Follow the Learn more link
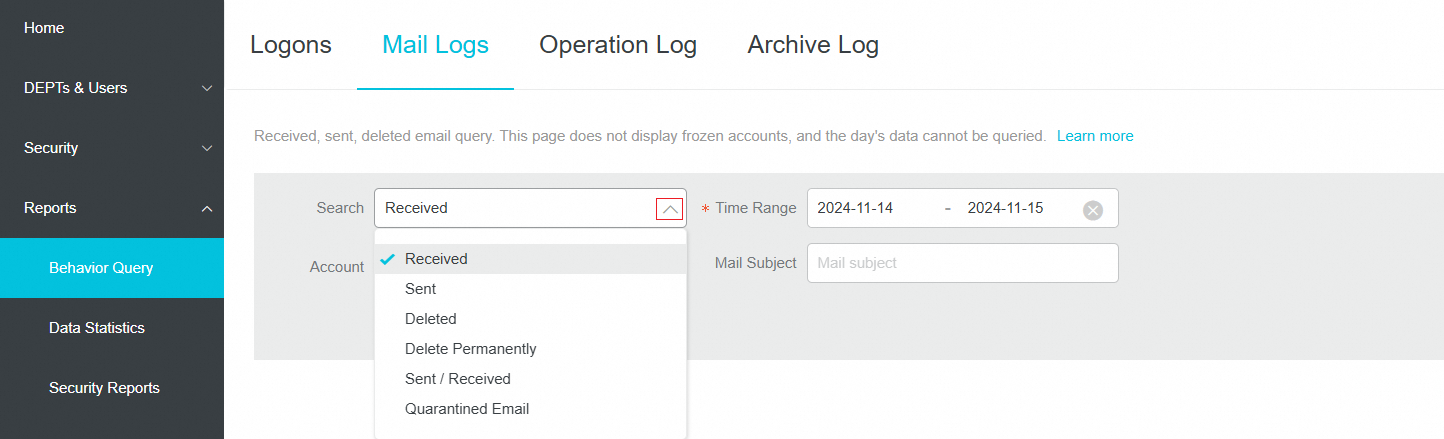1444x439 pixels. click(x=1095, y=136)
